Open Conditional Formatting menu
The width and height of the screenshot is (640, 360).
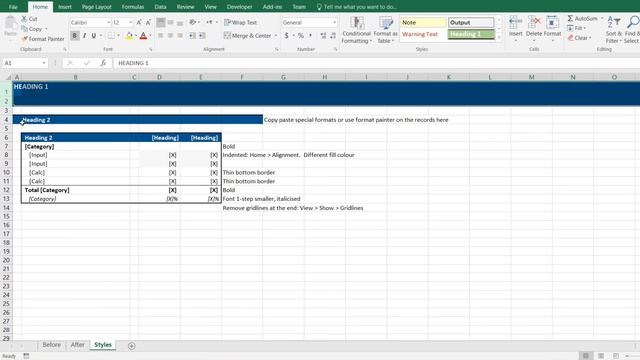click(356, 30)
